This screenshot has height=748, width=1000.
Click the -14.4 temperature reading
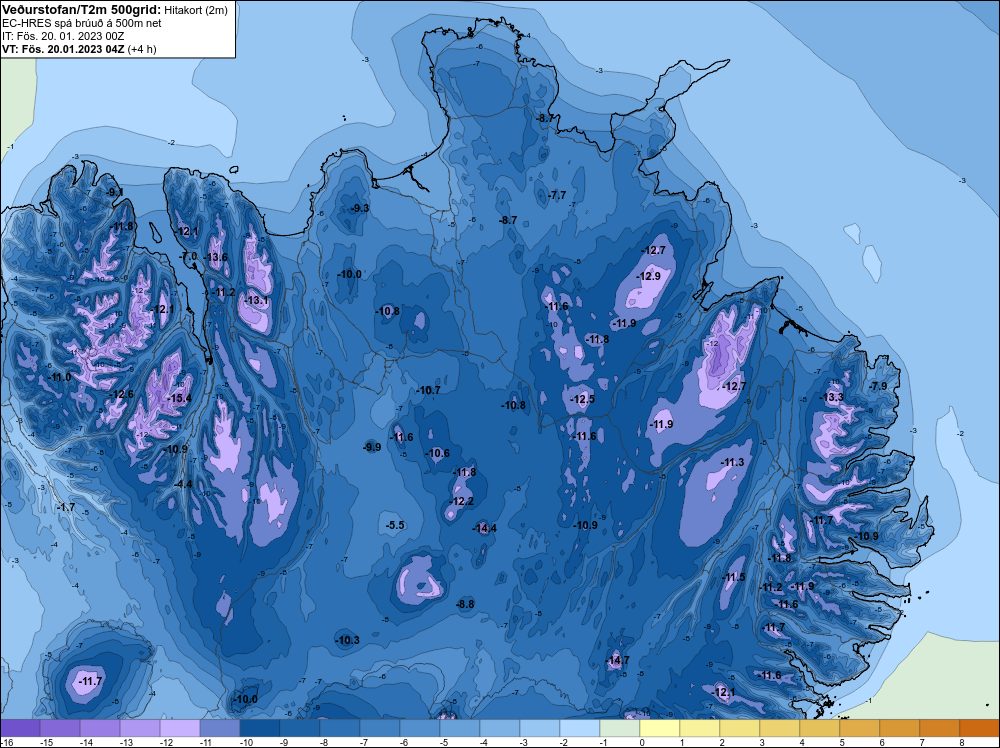[x=485, y=528]
